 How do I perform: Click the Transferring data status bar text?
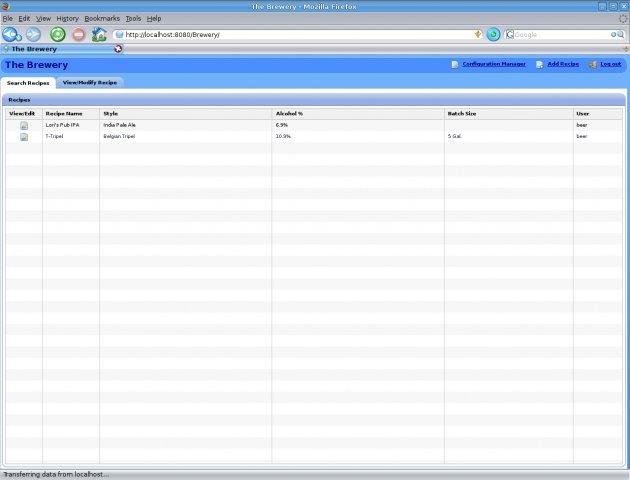(56, 475)
